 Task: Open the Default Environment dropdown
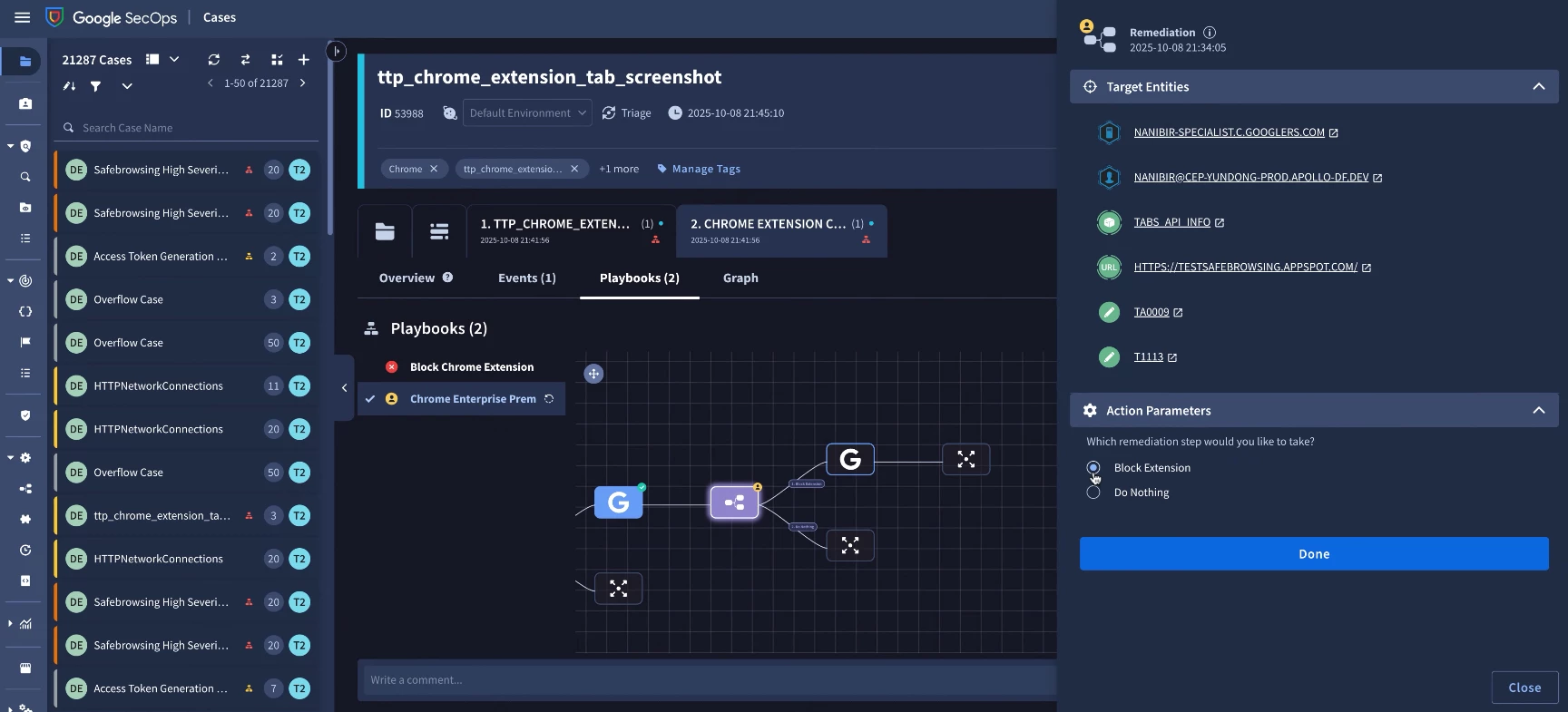(x=527, y=113)
